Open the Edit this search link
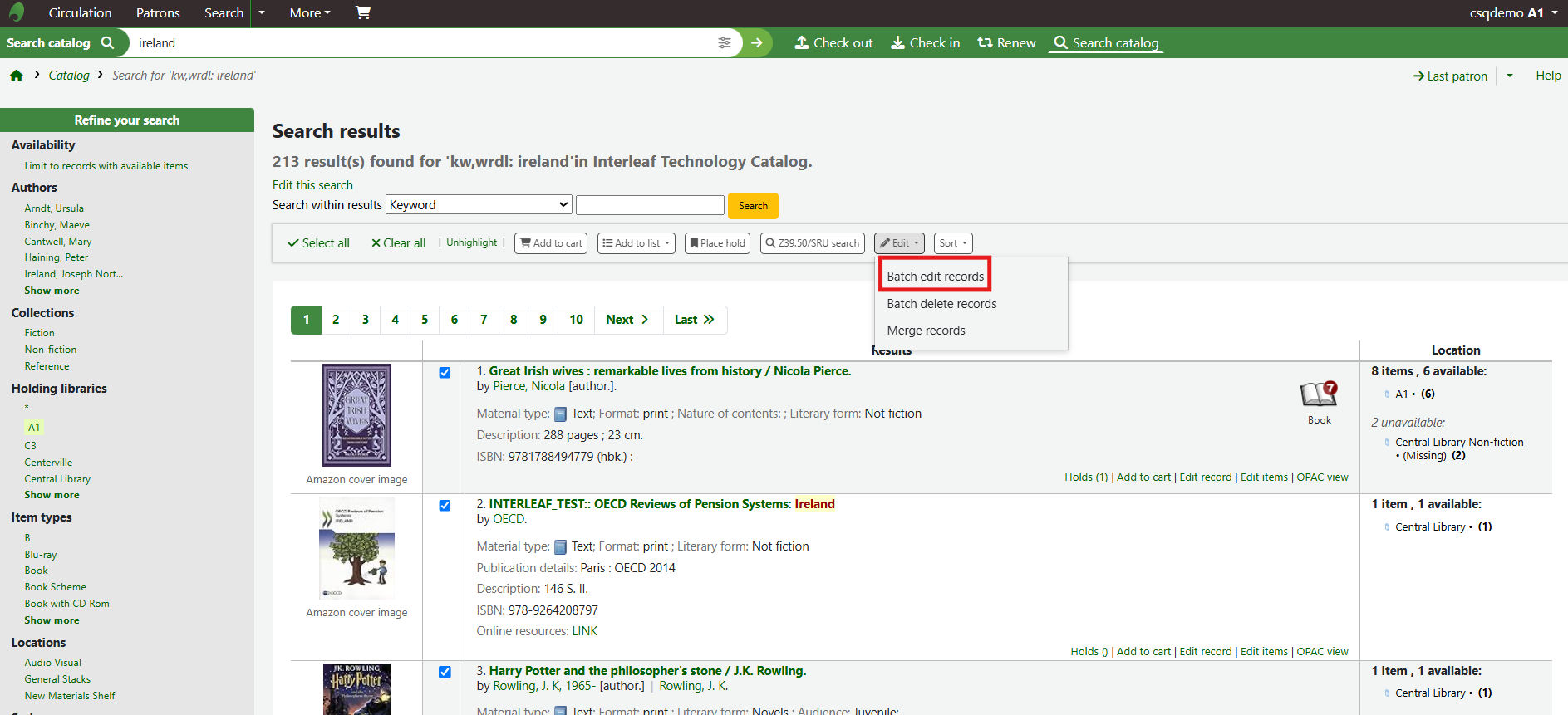 pos(312,185)
